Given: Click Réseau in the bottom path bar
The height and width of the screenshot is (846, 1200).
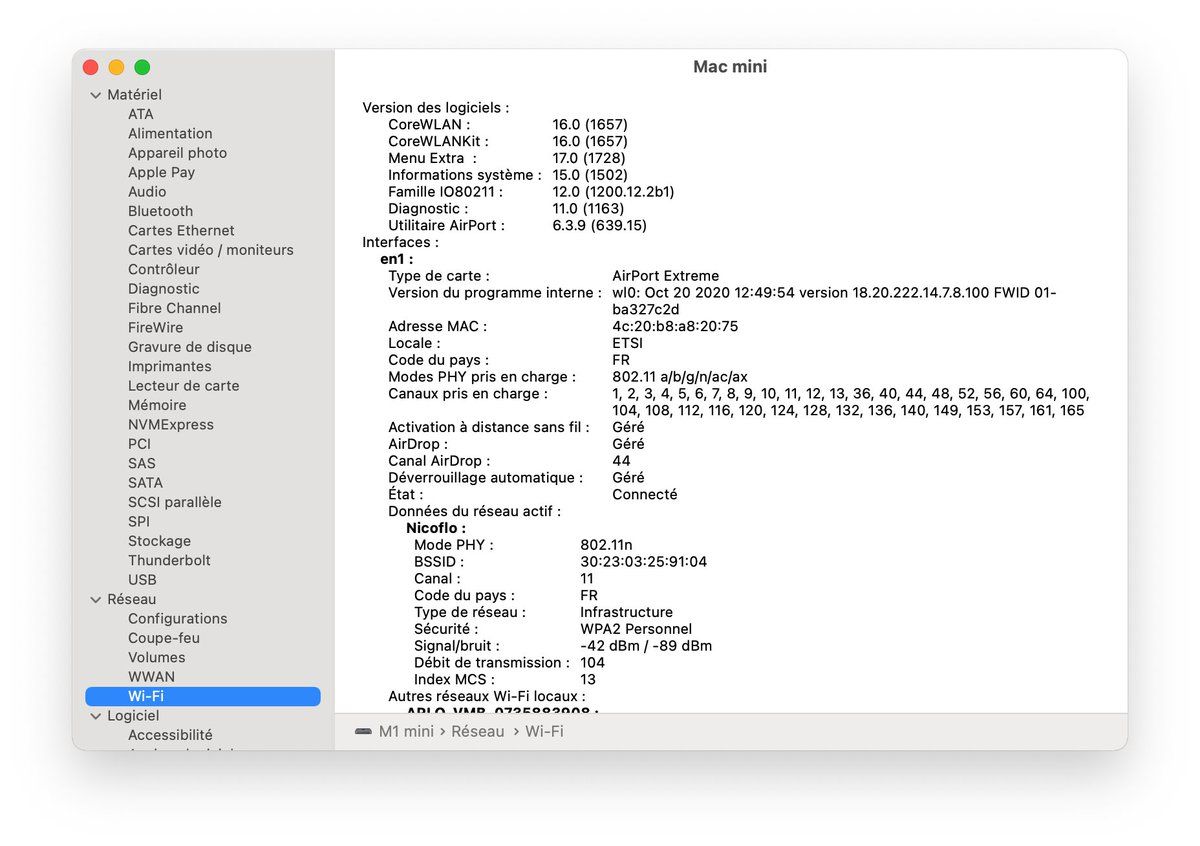Looking at the screenshot, I should (x=478, y=732).
